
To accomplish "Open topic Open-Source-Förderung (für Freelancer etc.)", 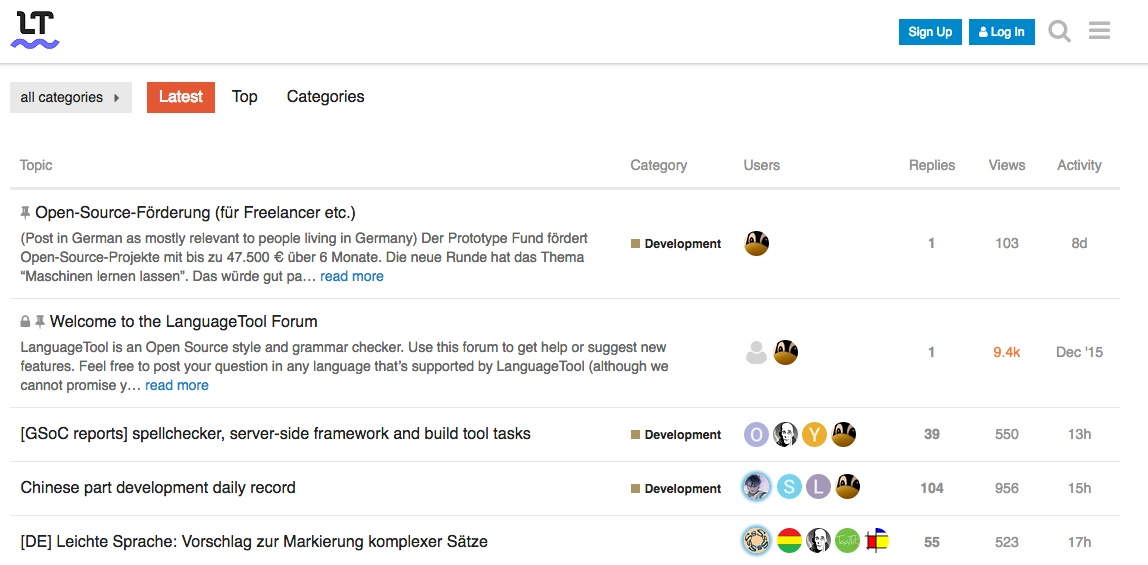I will click(195, 213).
